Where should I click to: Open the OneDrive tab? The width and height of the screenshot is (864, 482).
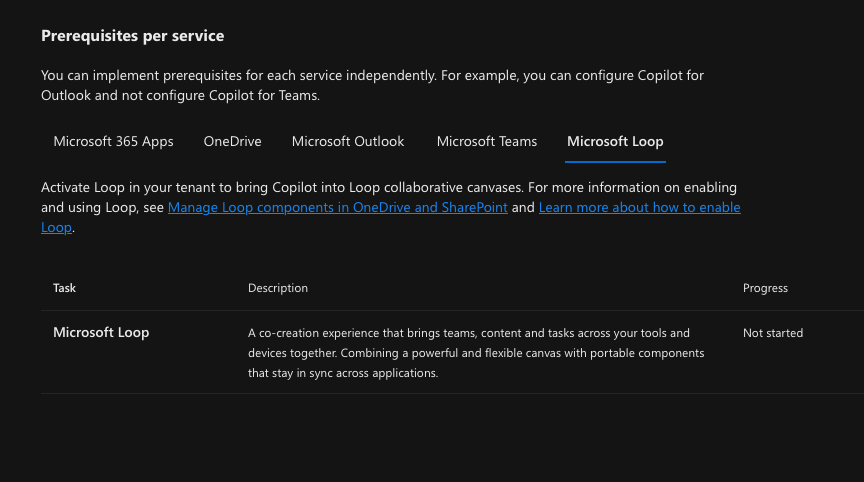click(233, 142)
